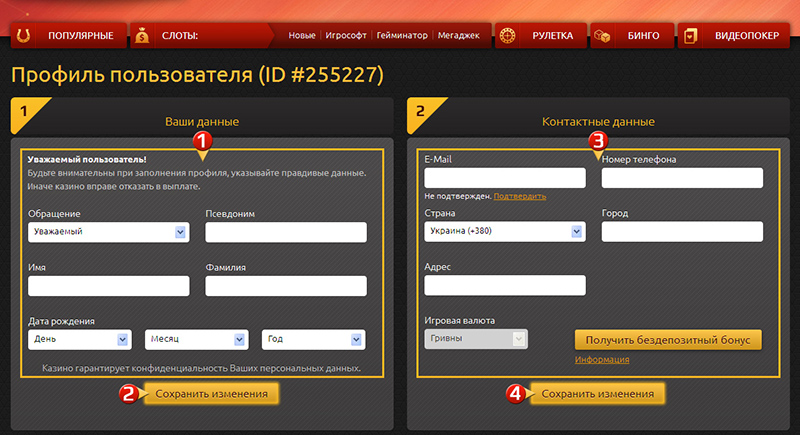Go to Бинго section
This screenshot has width=800, height=435.
[x=632, y=36]
